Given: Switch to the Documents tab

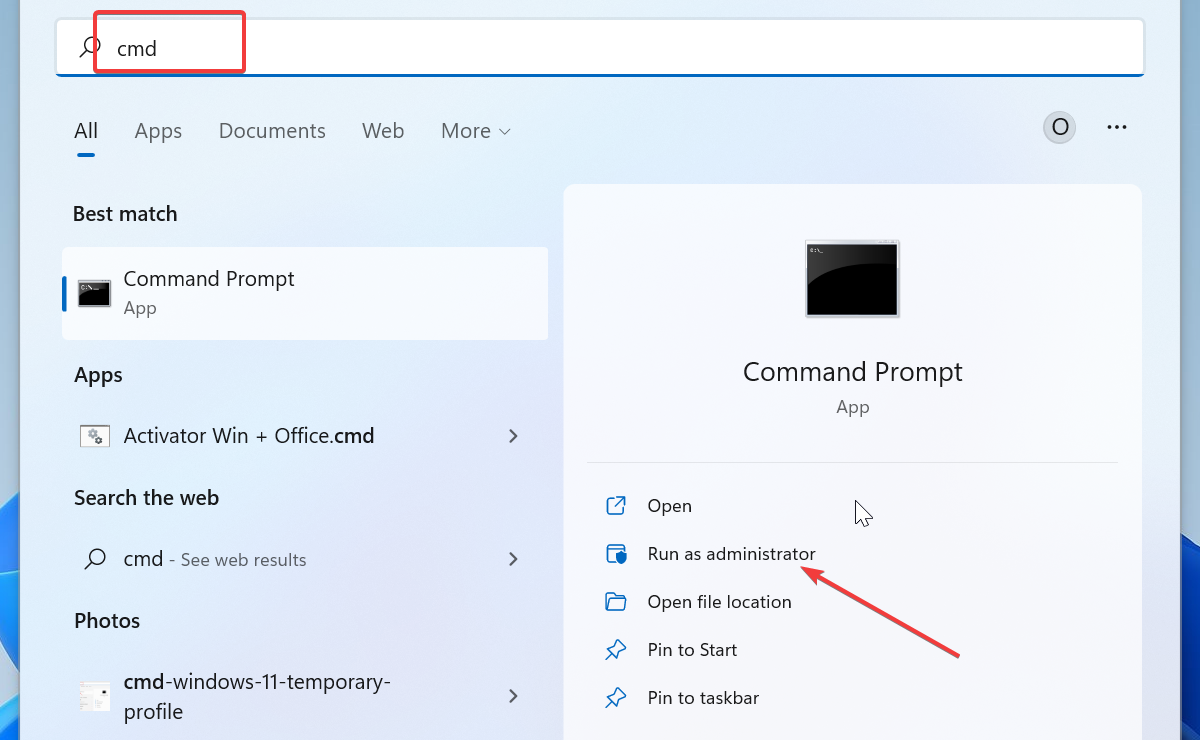Looking at the screenshot, I should pos(272,131).
